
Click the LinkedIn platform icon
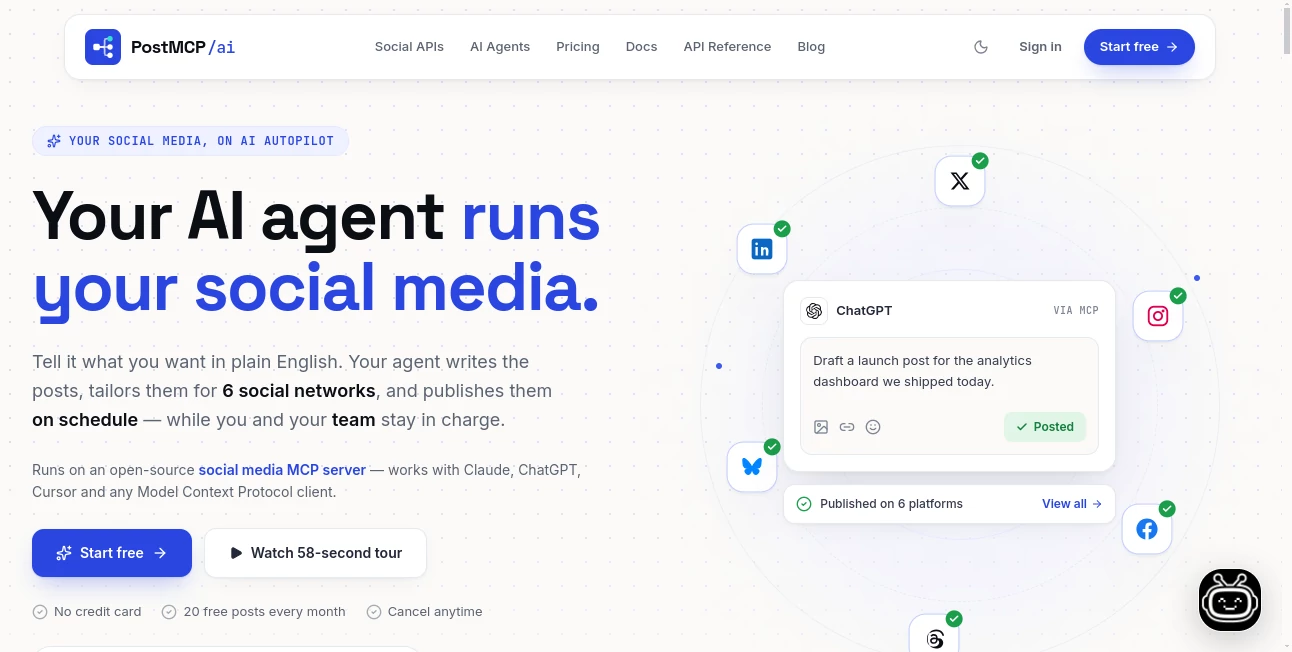coord(762,249)
